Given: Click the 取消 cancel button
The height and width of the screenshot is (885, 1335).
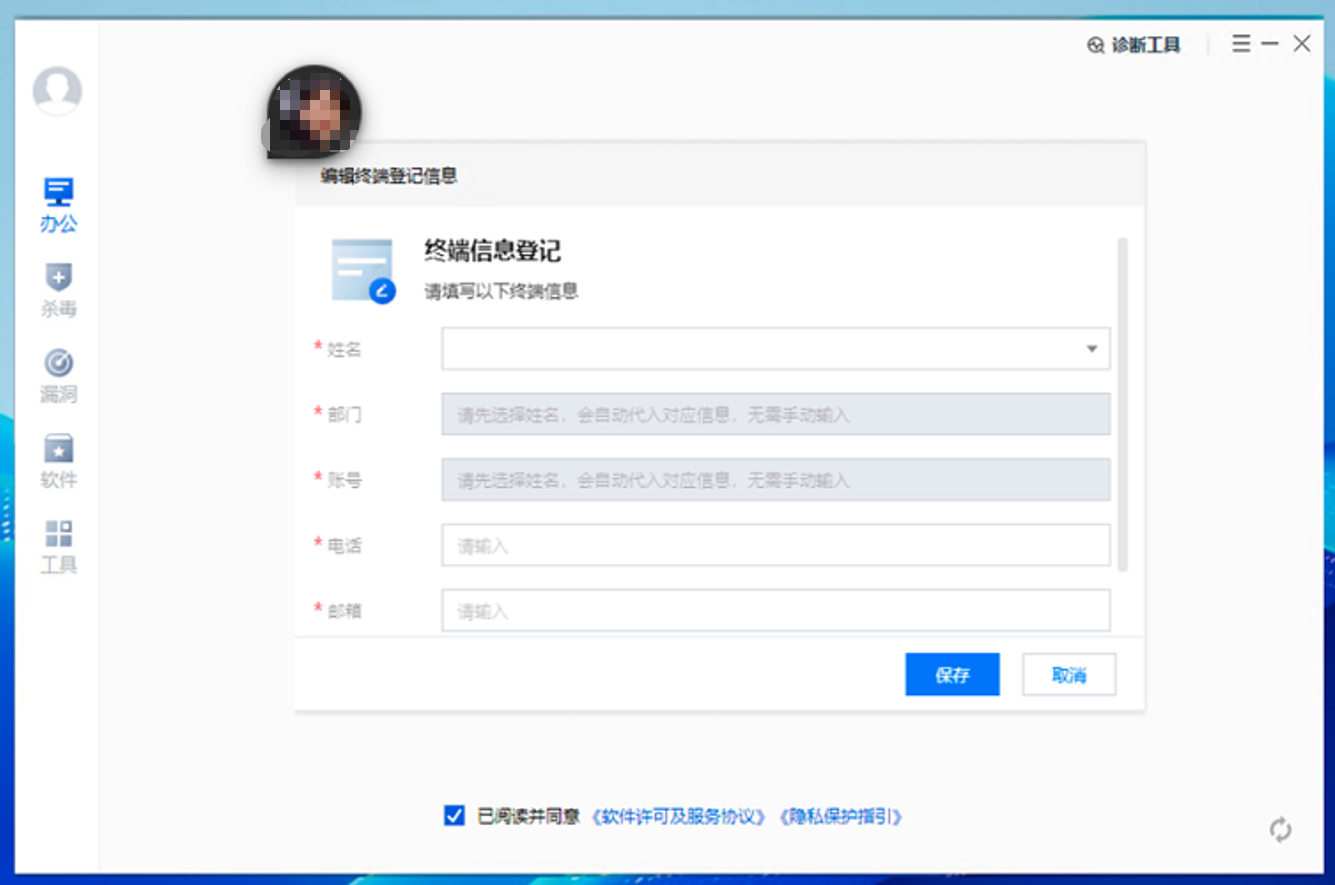Looking at the screenshot, I should coord(1068,675).
